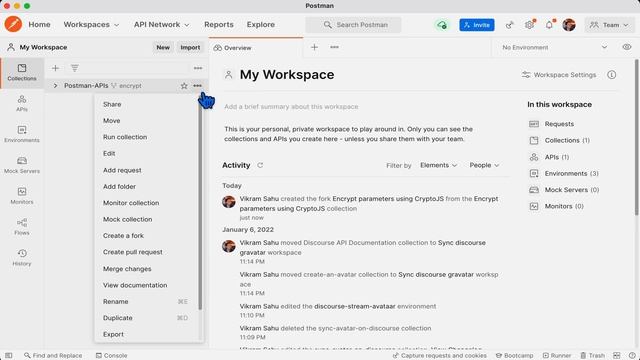Open the notifications bell
This screenshot has width=640, height=360.
point(549,25)
